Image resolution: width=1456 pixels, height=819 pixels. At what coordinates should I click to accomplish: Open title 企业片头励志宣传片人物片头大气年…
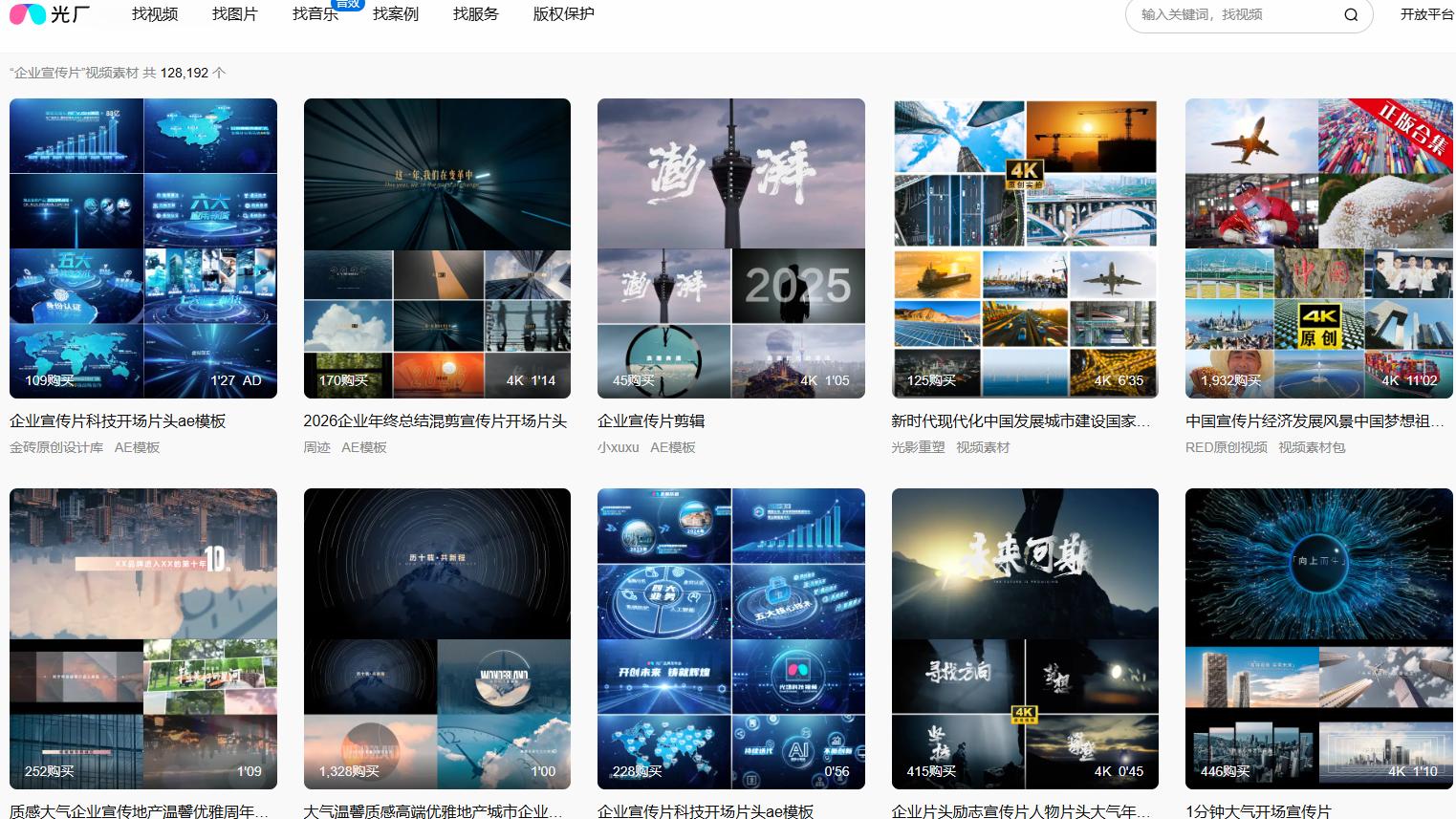tap(1021, 810)
